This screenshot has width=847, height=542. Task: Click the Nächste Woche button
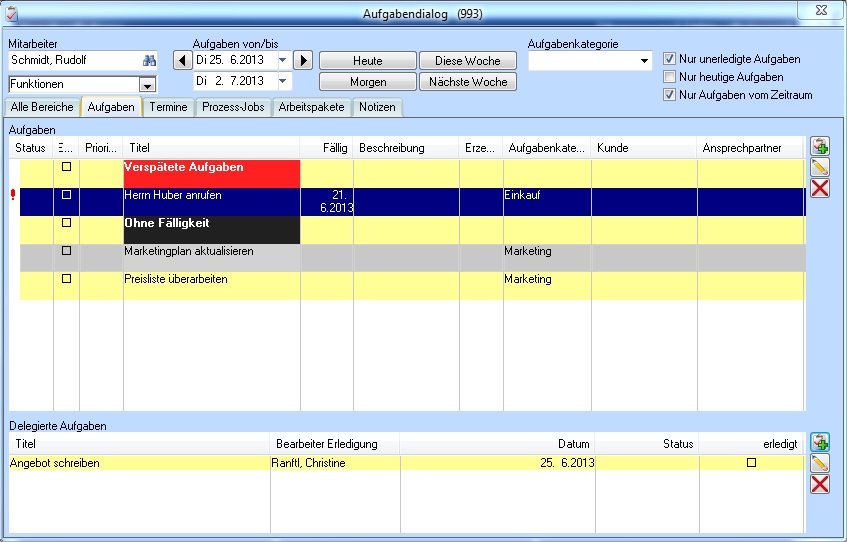click(468, 82)
